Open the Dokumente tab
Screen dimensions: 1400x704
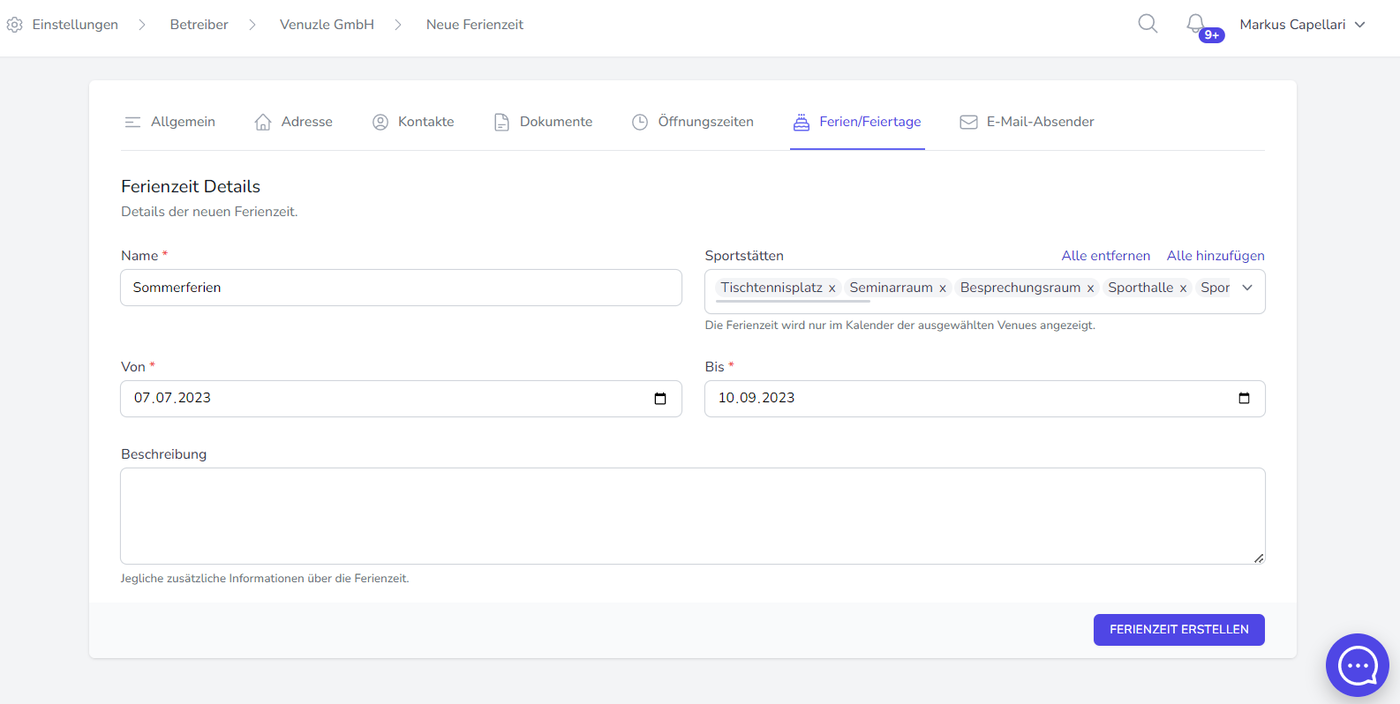(543, 122)
